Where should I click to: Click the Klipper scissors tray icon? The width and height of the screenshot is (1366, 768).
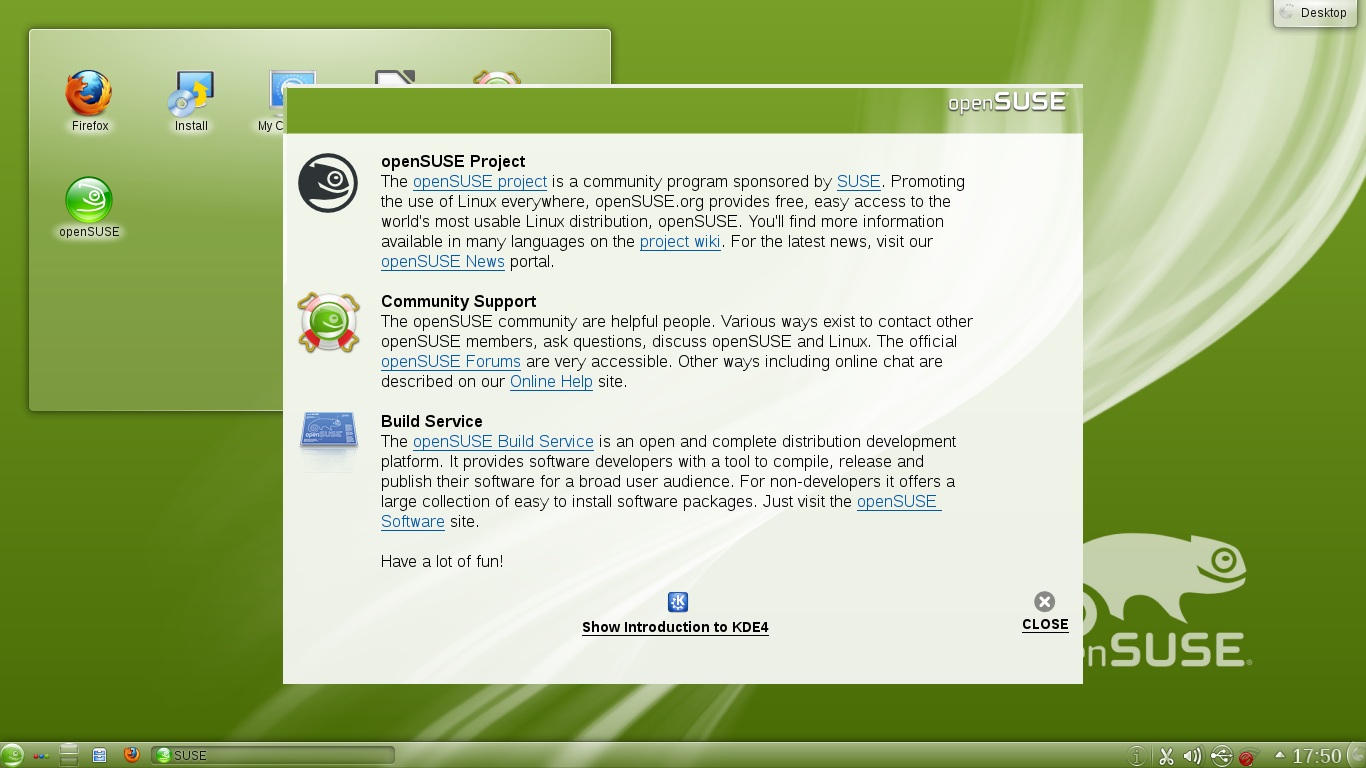(x=1165, y=756)
